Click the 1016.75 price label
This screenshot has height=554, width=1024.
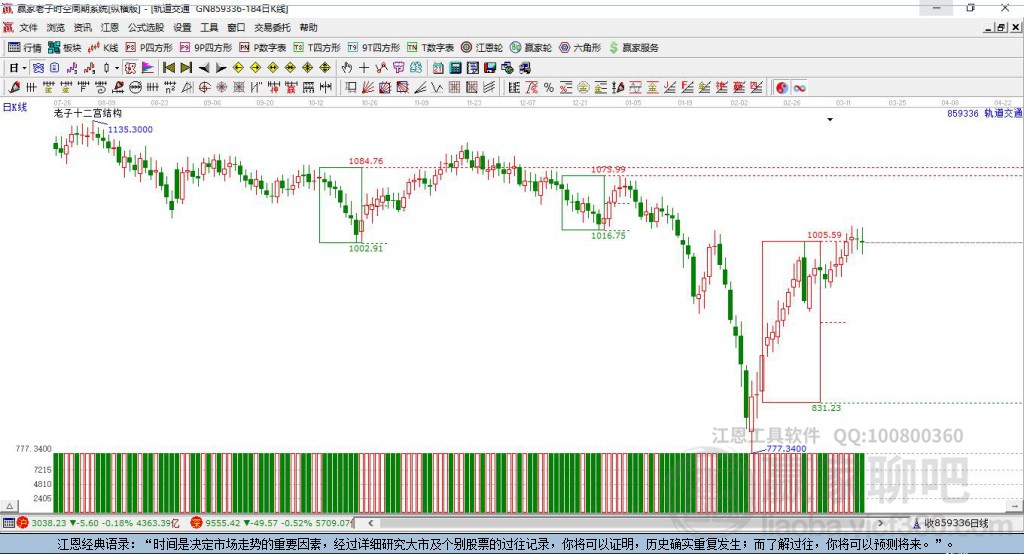pyautogui.click(x=608, y=235)
